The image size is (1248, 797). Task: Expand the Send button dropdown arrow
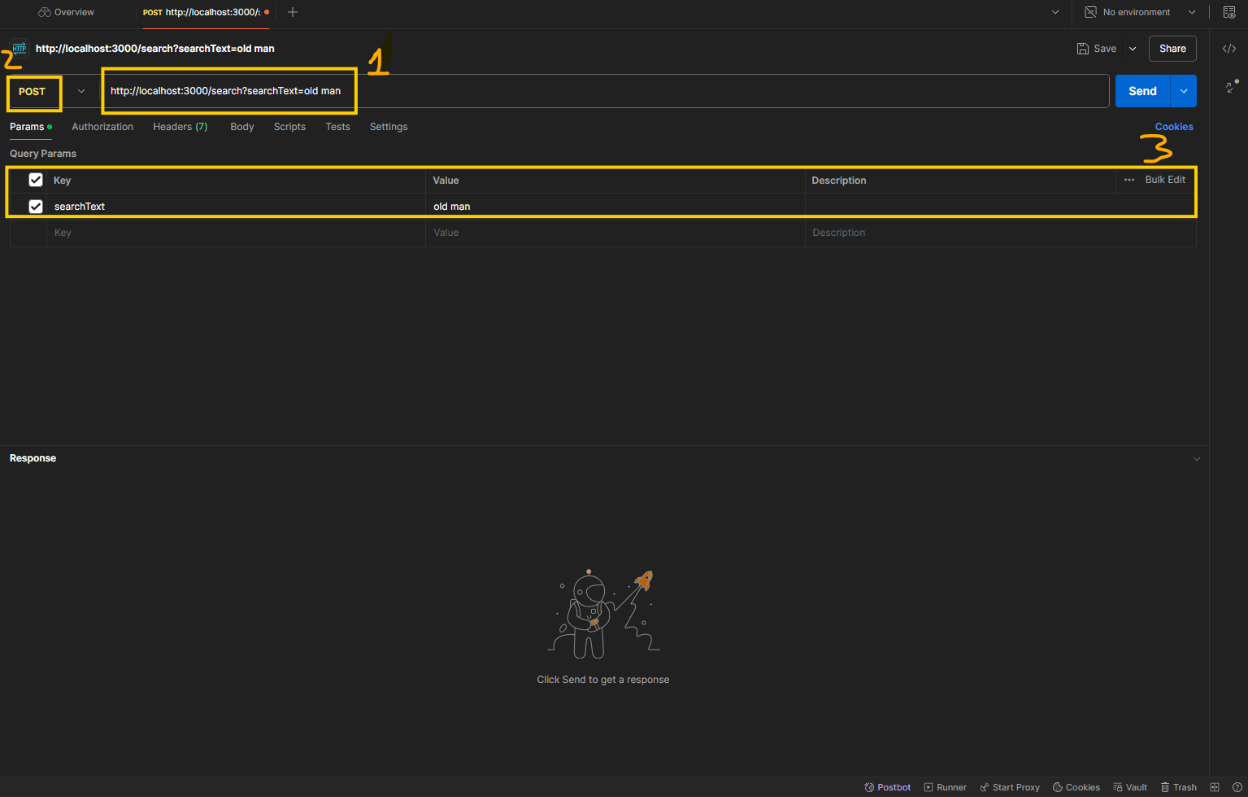point(1184,91)
